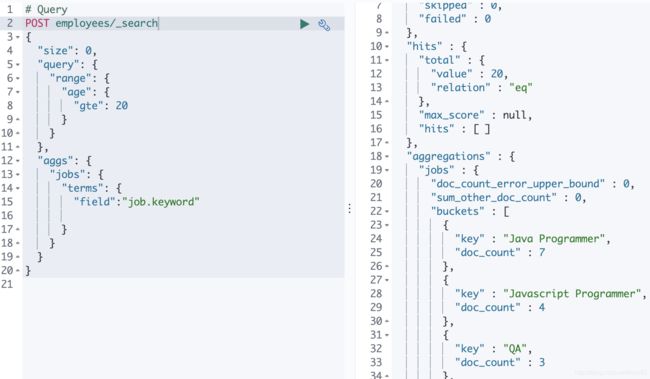The height and width of the screenshot is (379, 650).
Task: Click the "doc_count" : 3 line
Action: 500,362
